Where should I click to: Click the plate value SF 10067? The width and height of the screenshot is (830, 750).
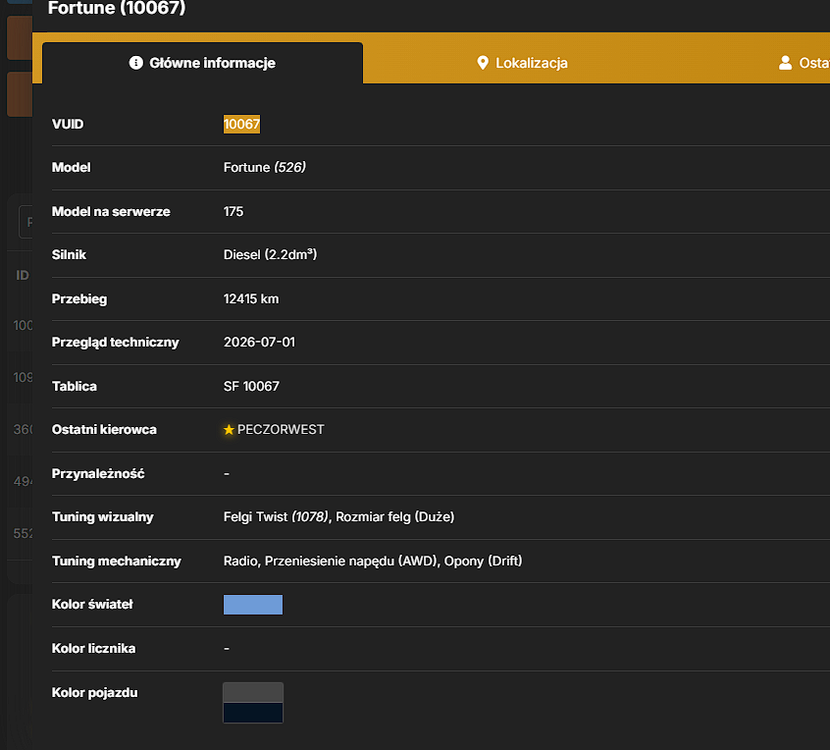tap(251, 386)
